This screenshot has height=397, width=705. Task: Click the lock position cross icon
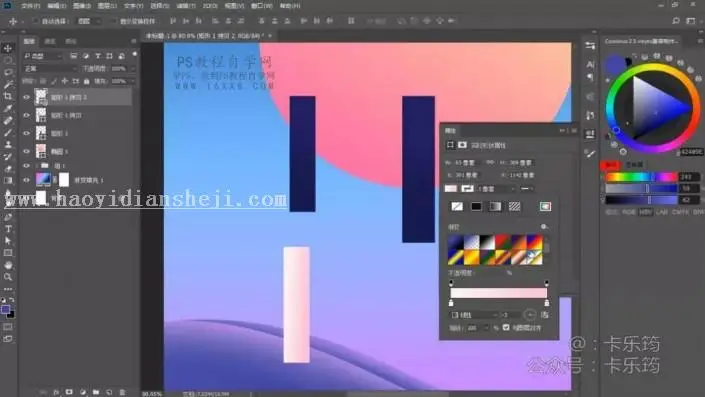[x=65, y=81]
